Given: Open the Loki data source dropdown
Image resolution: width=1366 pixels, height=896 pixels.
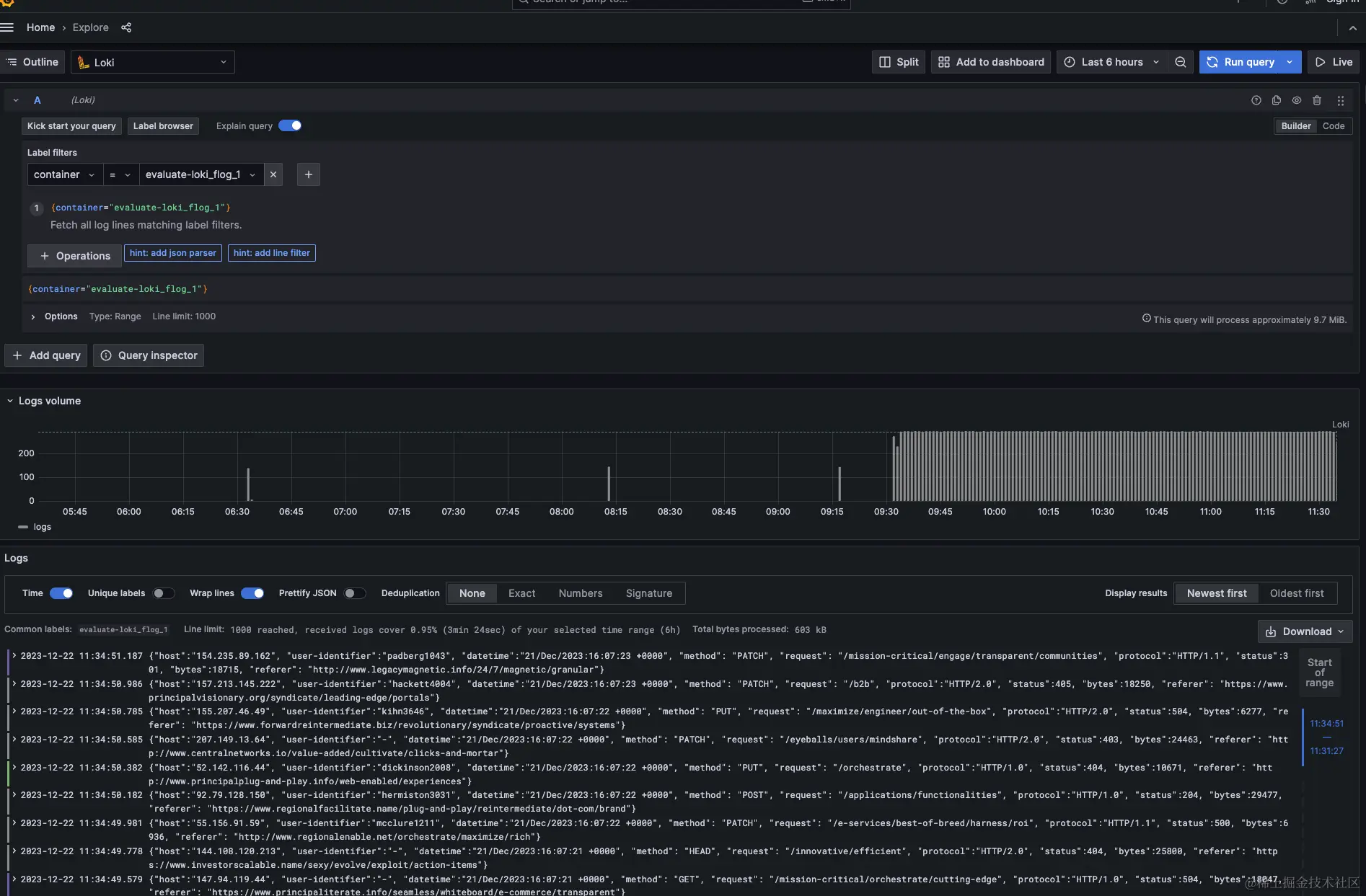Looking at the screenshot, I should point(153,63).
